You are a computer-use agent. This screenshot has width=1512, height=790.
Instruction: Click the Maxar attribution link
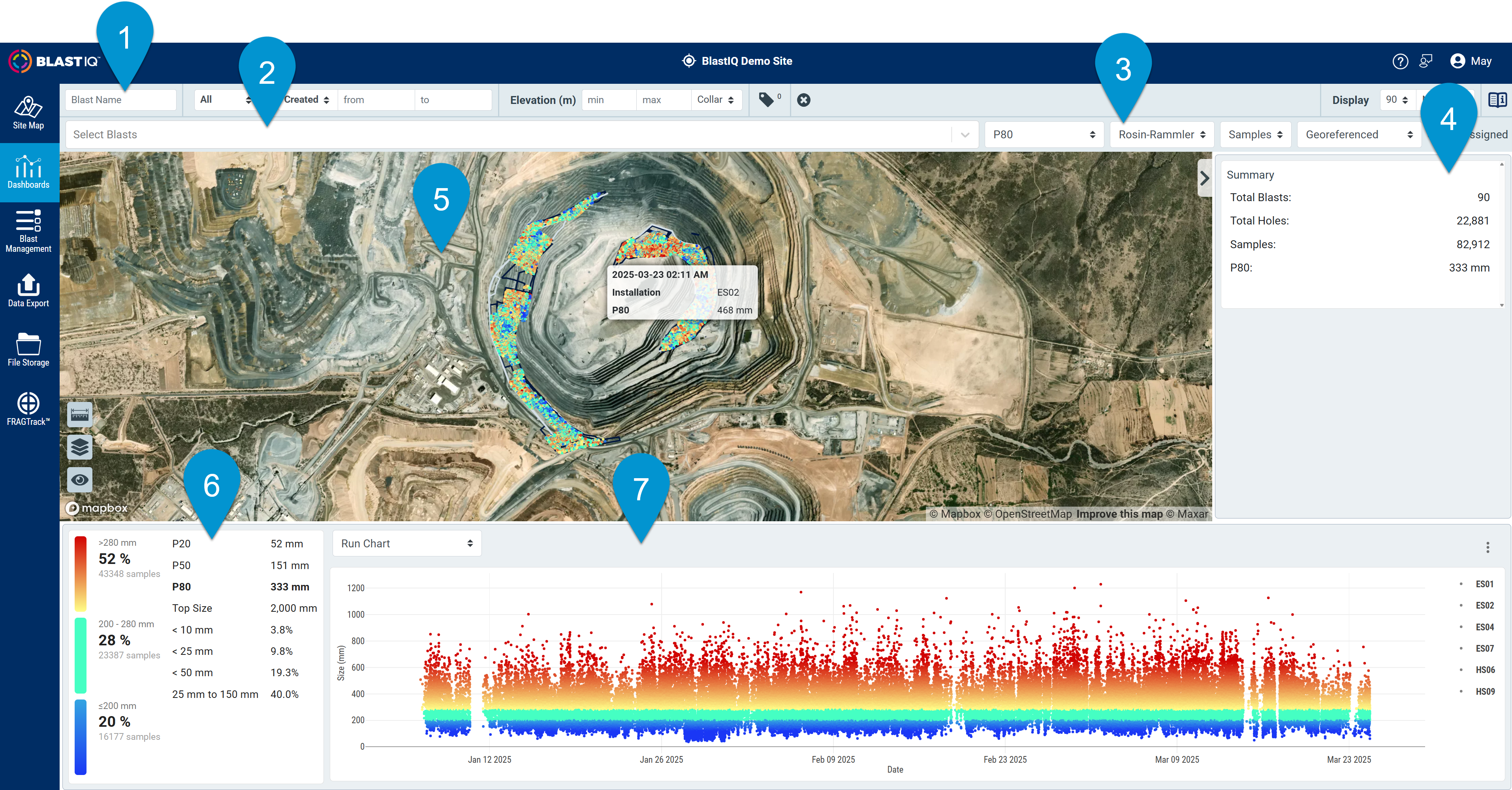1187,514
